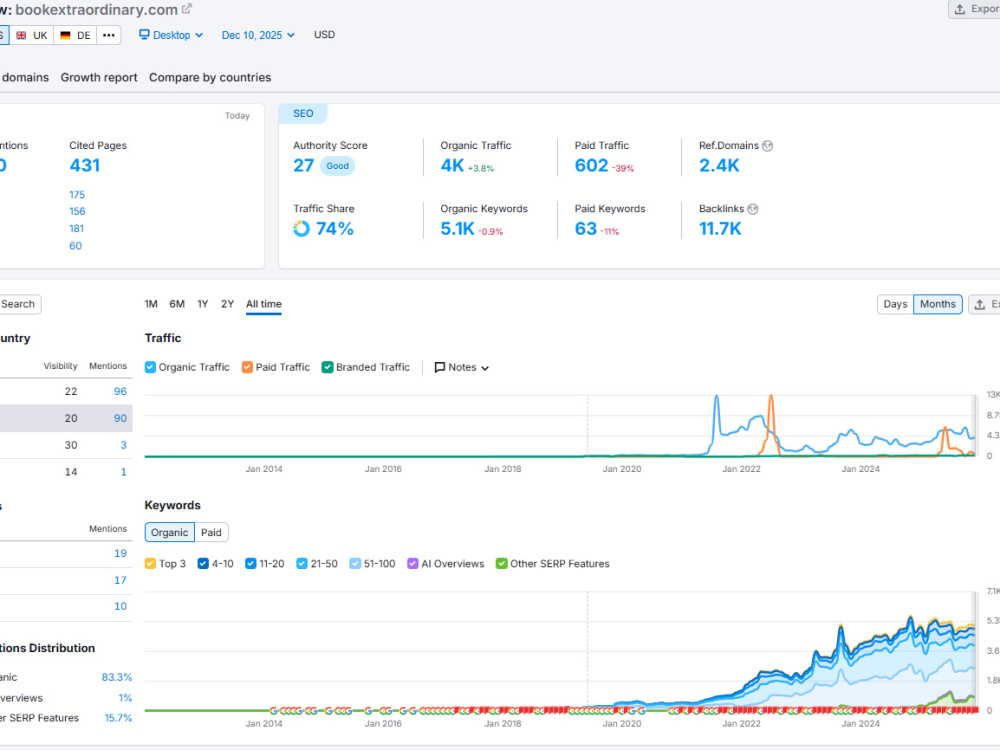The image size is (1000, 750).
Task: Switch chart to Days view
Action: (x=895, y=304)
